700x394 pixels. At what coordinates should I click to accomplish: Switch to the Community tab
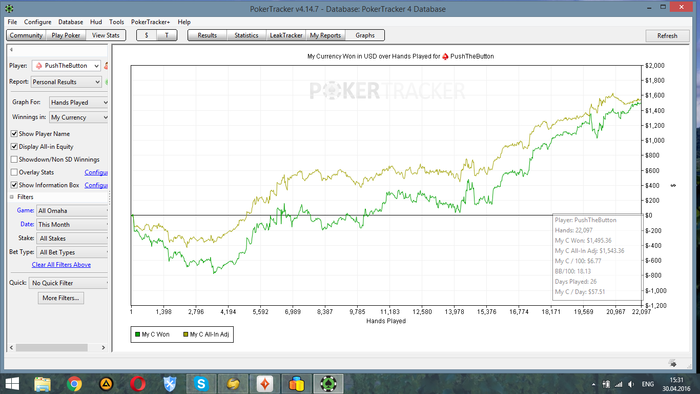click(x=26, y=35)
